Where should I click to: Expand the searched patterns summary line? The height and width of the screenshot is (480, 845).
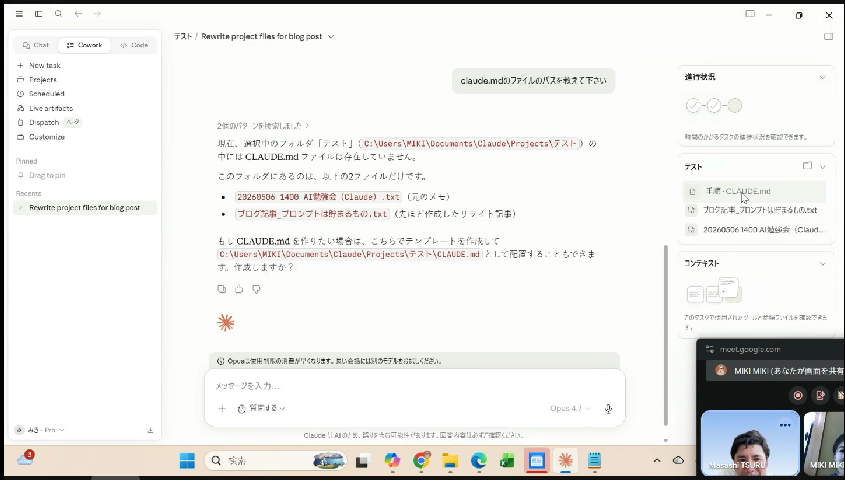[x=263, y=126]
